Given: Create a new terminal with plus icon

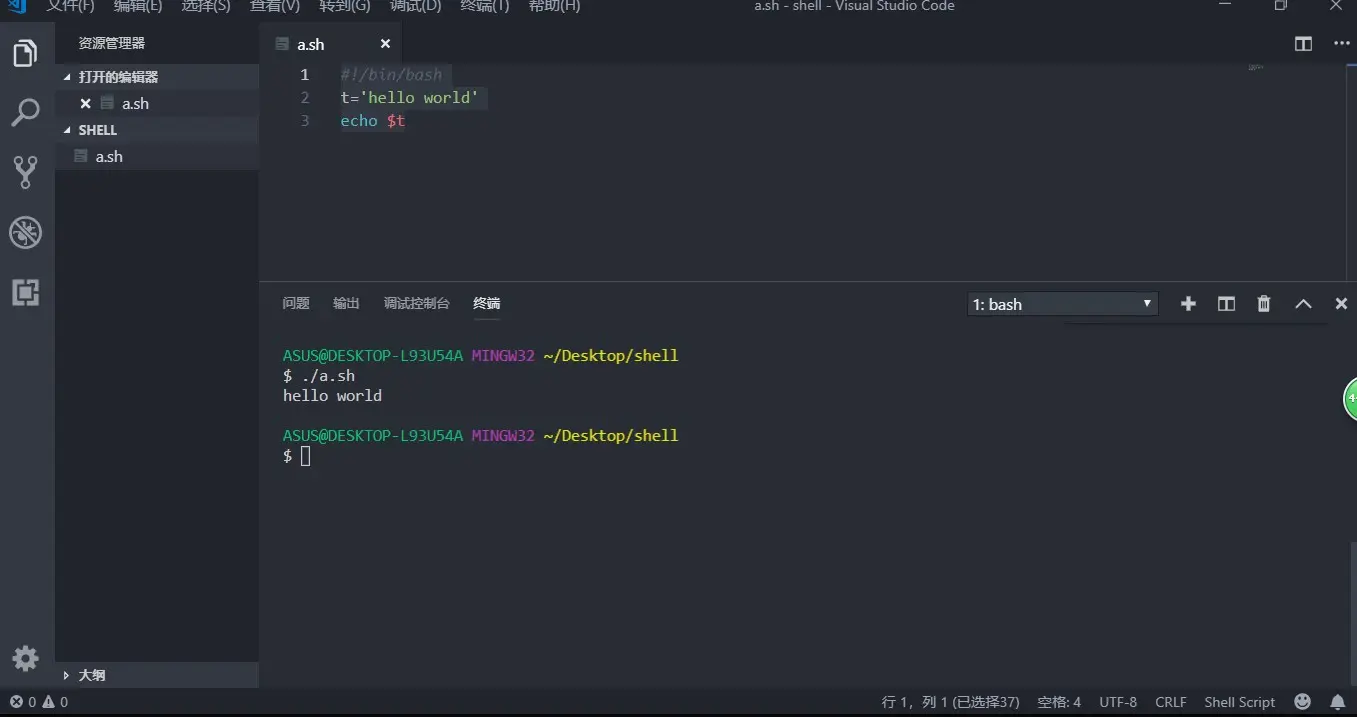Looking at the screenshot, I should coord(1188,304).
